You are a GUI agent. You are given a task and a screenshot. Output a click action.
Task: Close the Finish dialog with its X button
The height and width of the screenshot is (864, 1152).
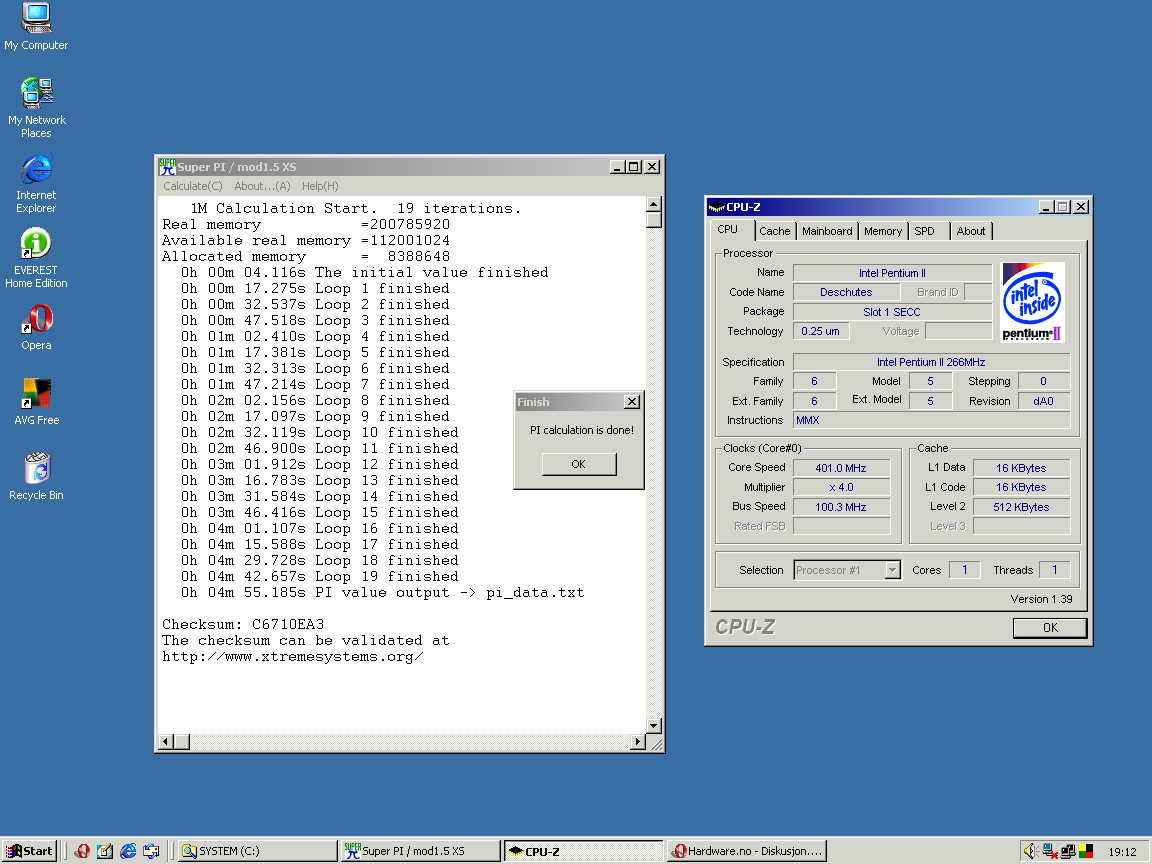[631, 402]
